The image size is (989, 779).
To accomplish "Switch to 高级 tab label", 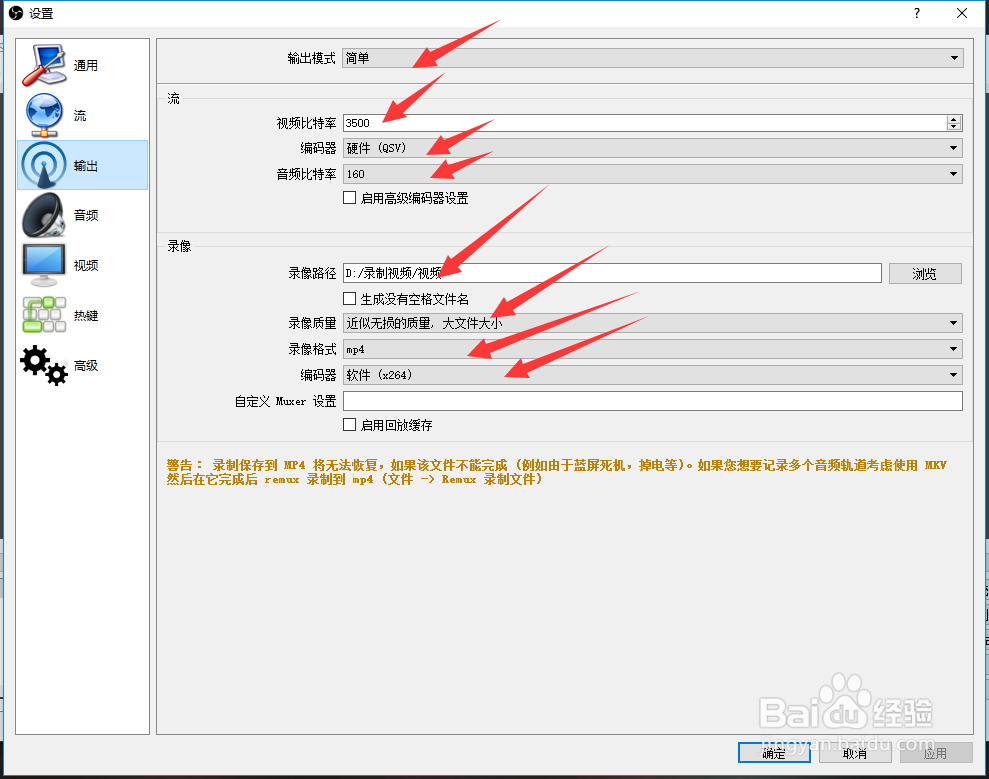I will click(x=86, y=365).
